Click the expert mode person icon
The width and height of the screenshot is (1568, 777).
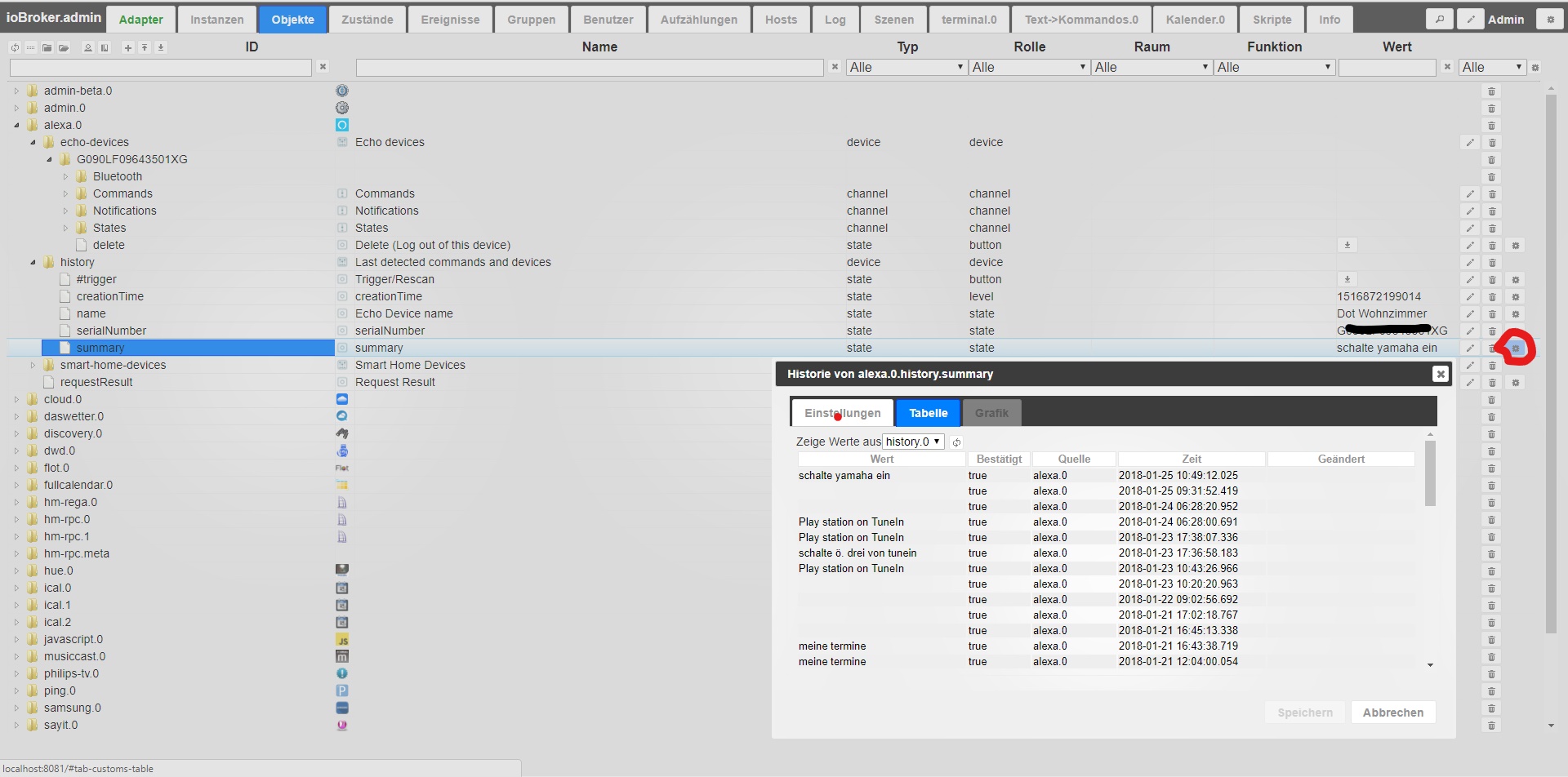click(88, 48)
